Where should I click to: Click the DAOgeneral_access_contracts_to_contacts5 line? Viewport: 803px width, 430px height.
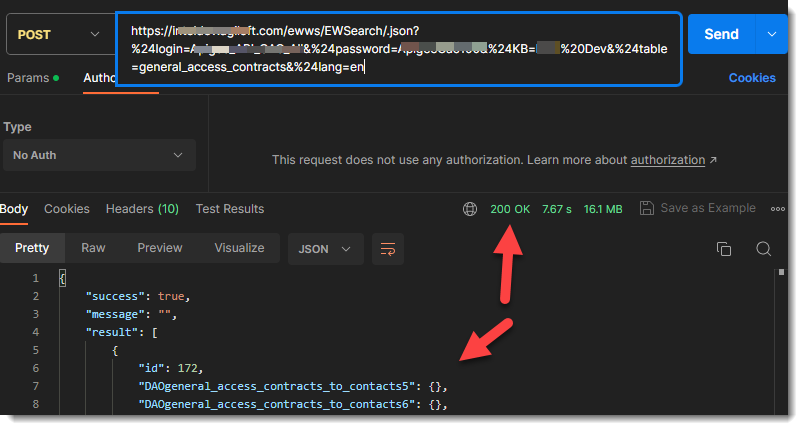(x=293, y=386)
